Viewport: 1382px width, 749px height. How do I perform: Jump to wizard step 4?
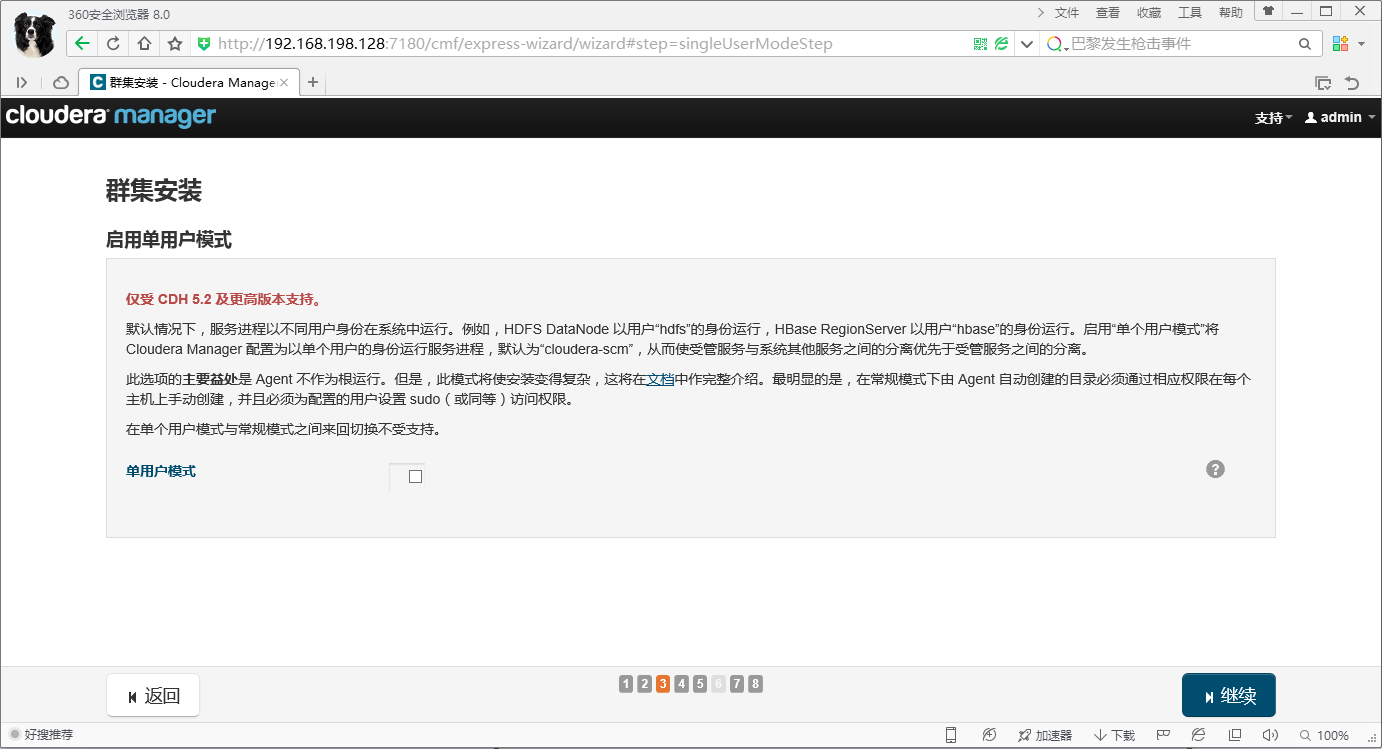681,684
